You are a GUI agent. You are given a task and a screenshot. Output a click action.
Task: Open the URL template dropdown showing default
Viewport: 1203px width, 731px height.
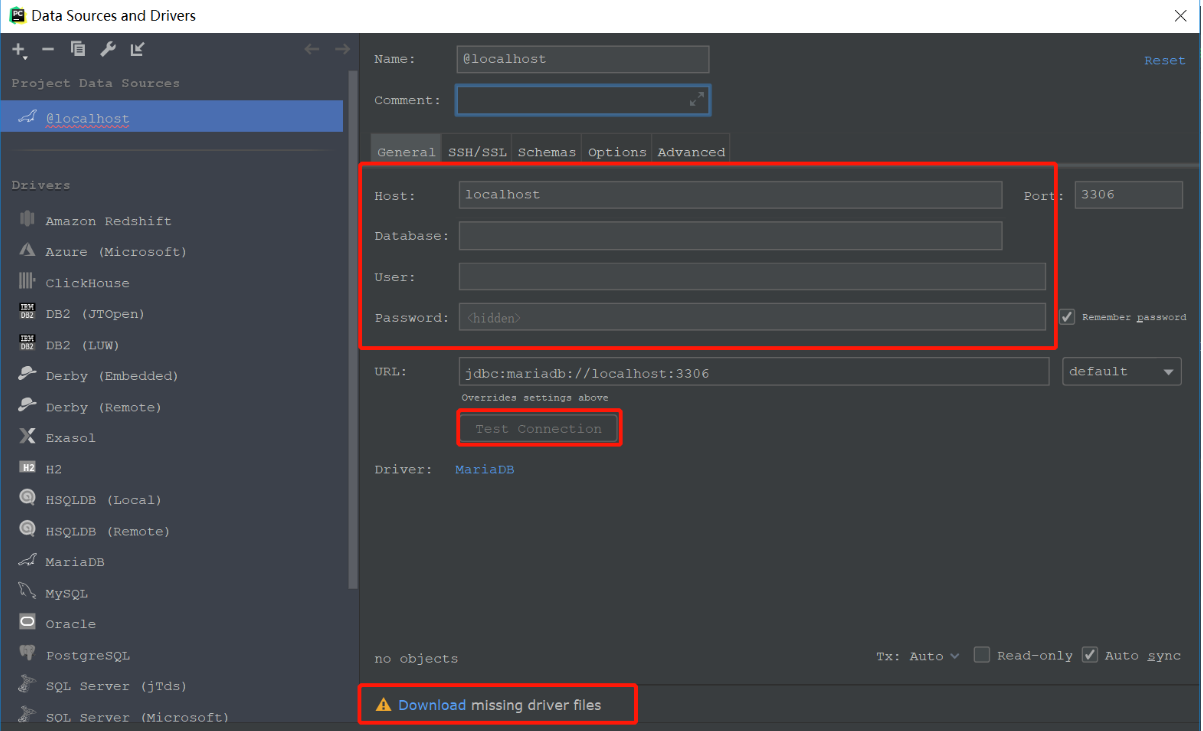pos(1121,371)
